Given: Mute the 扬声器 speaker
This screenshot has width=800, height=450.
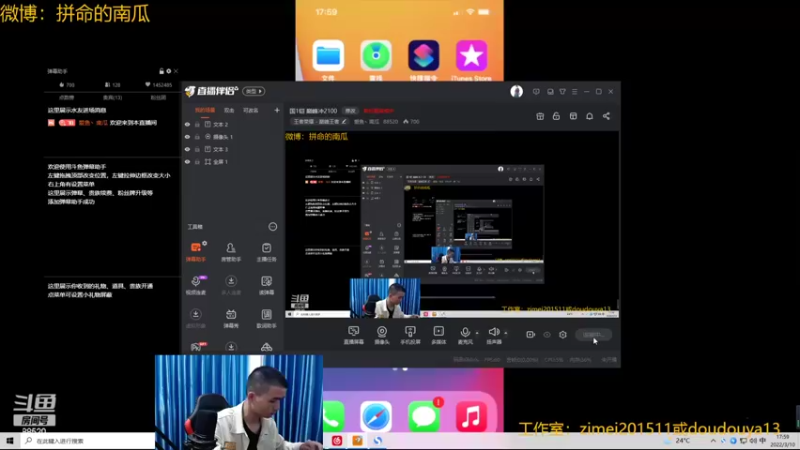Looking at the screenshot, I should click(x=493, y=332).
